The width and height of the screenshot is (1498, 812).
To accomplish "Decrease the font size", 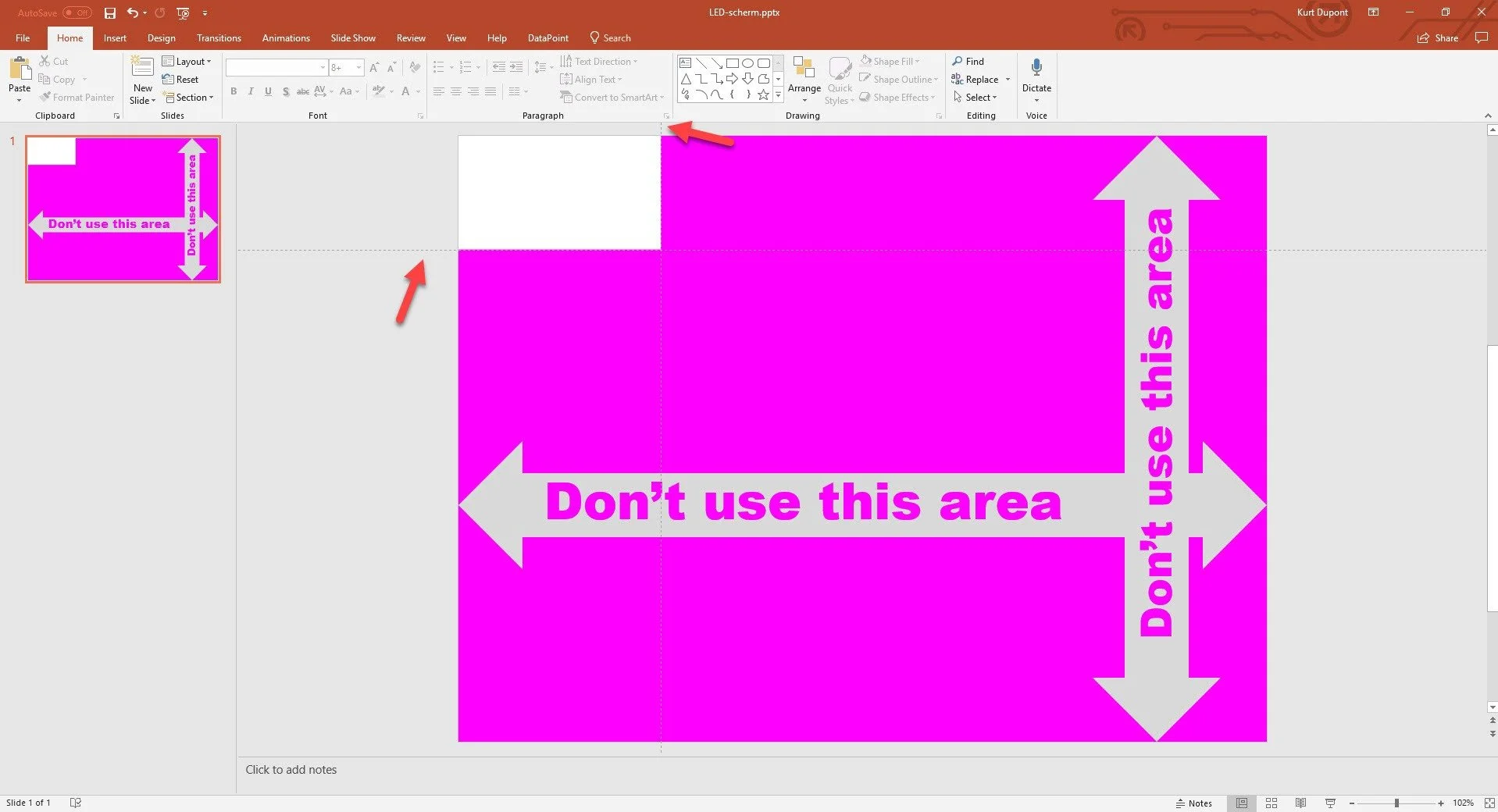I will pos(393,67).
